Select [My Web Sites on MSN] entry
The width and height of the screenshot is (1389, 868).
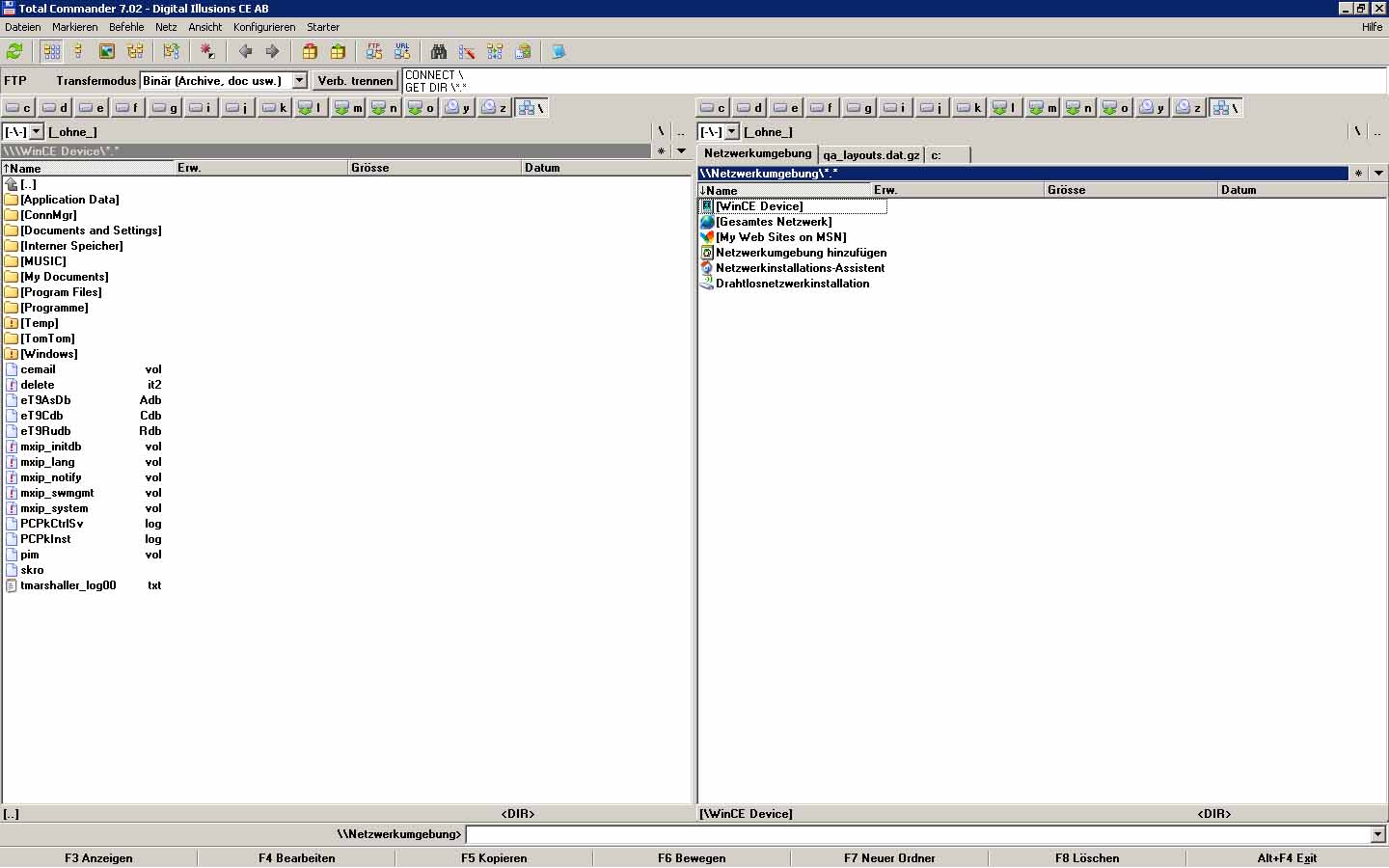pyautogui.click(x=780, y=237)
